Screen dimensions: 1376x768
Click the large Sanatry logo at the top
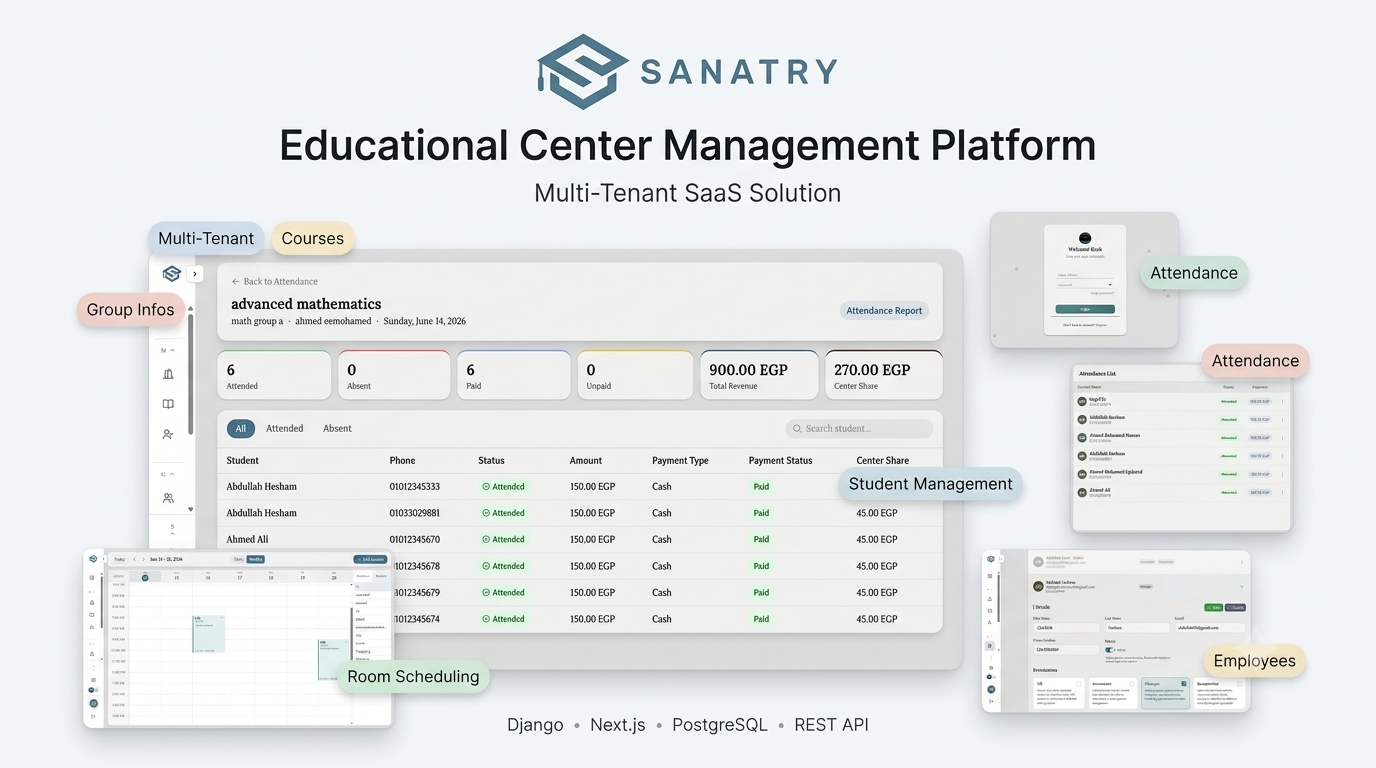(x=582, y=71)
